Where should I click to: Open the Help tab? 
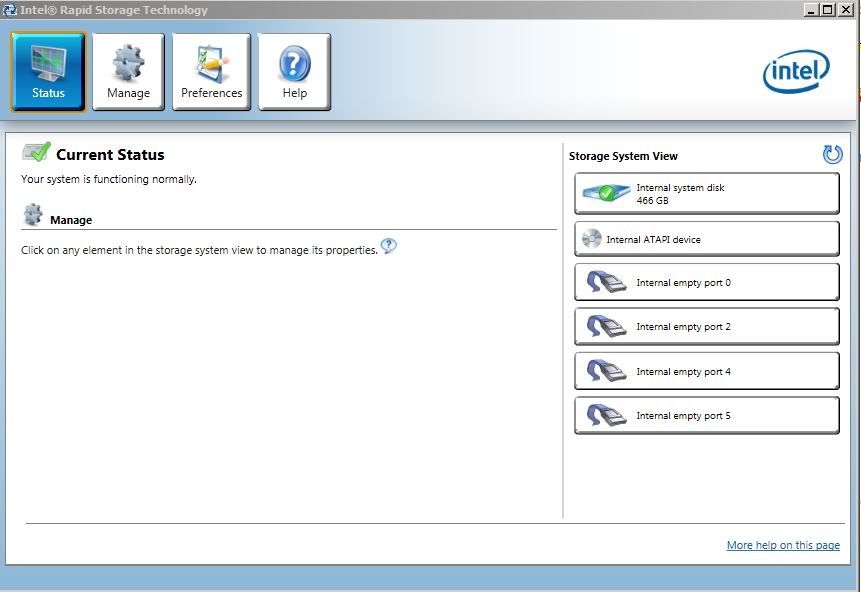pyautogui.click(x=295, y=72)
